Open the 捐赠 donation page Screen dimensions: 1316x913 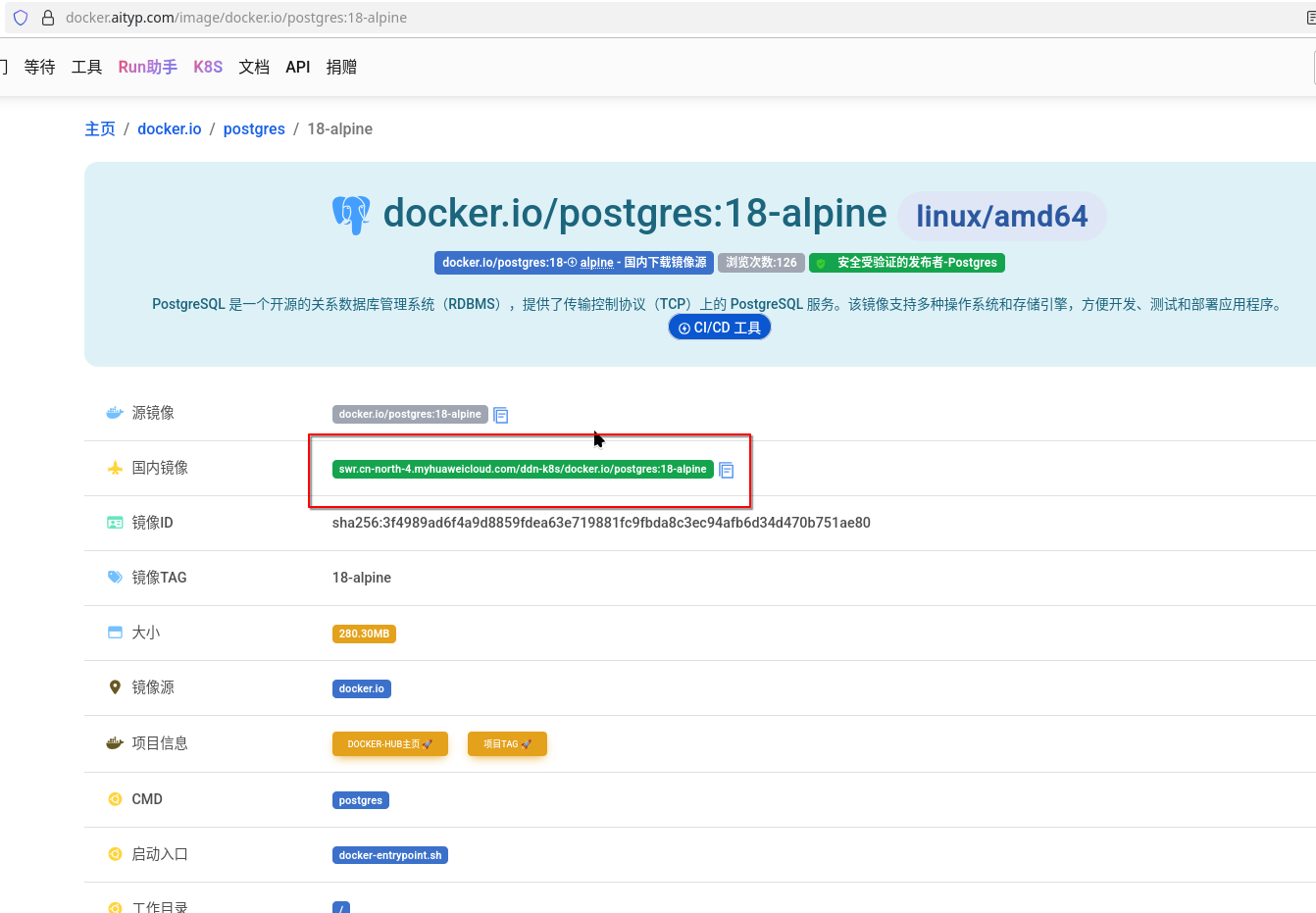coord(341,67)
